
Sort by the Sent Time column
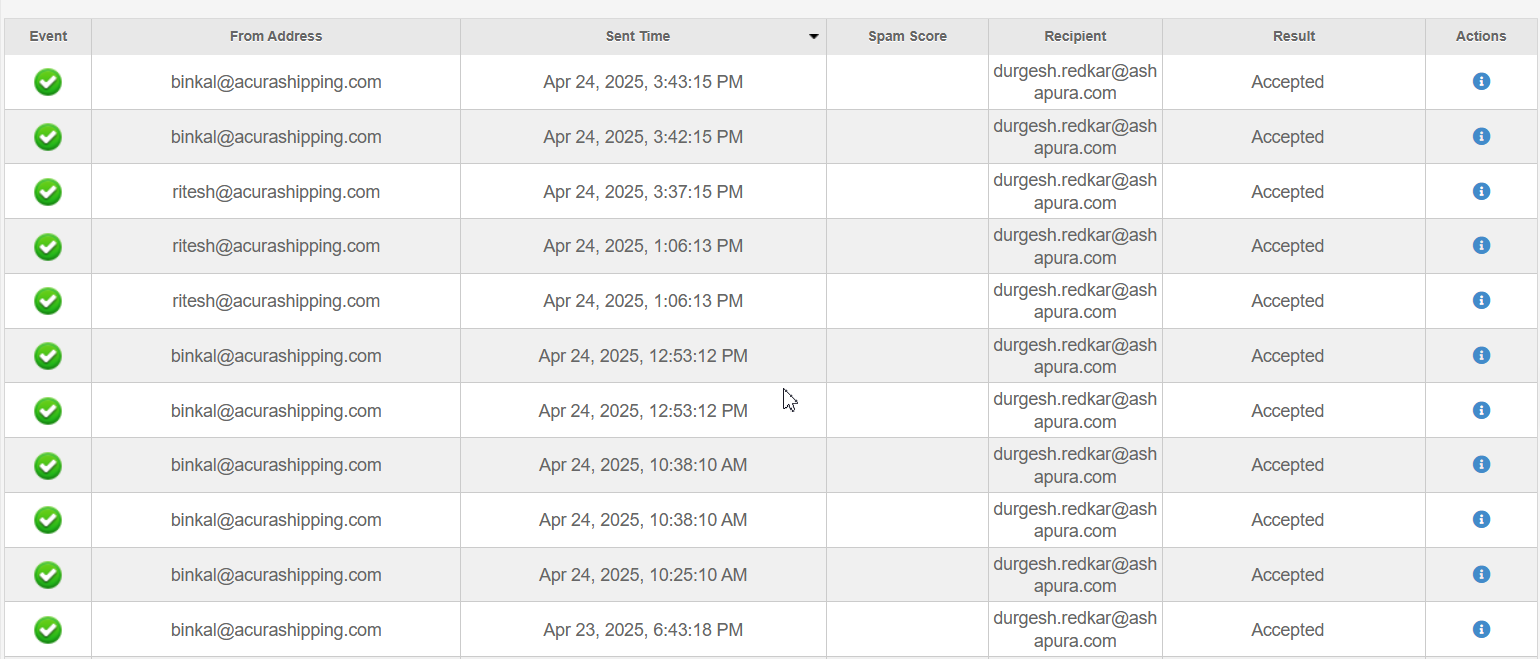[x=638, y=36]
